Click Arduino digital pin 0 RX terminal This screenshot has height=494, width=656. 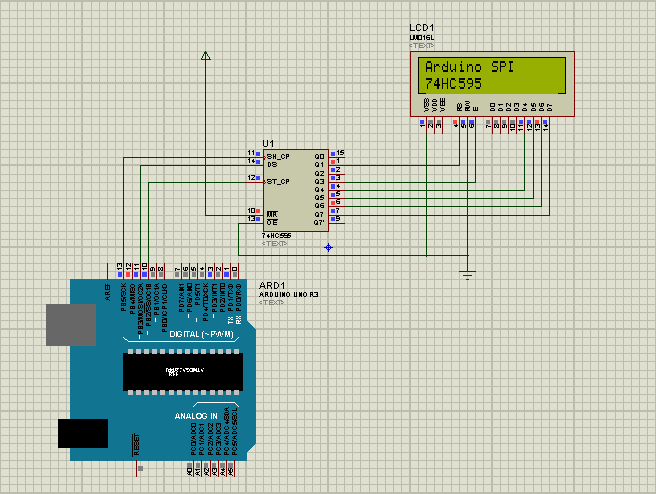235,271
